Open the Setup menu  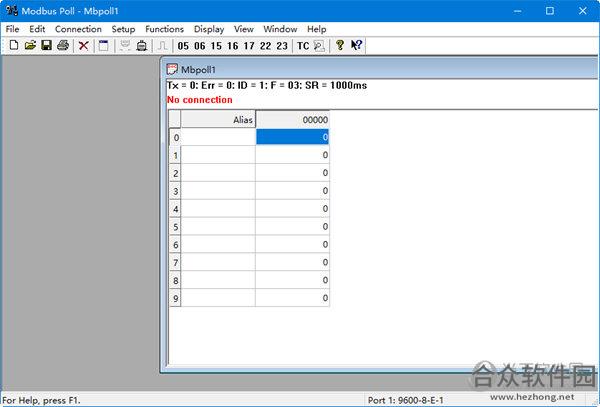click(123, 29)
